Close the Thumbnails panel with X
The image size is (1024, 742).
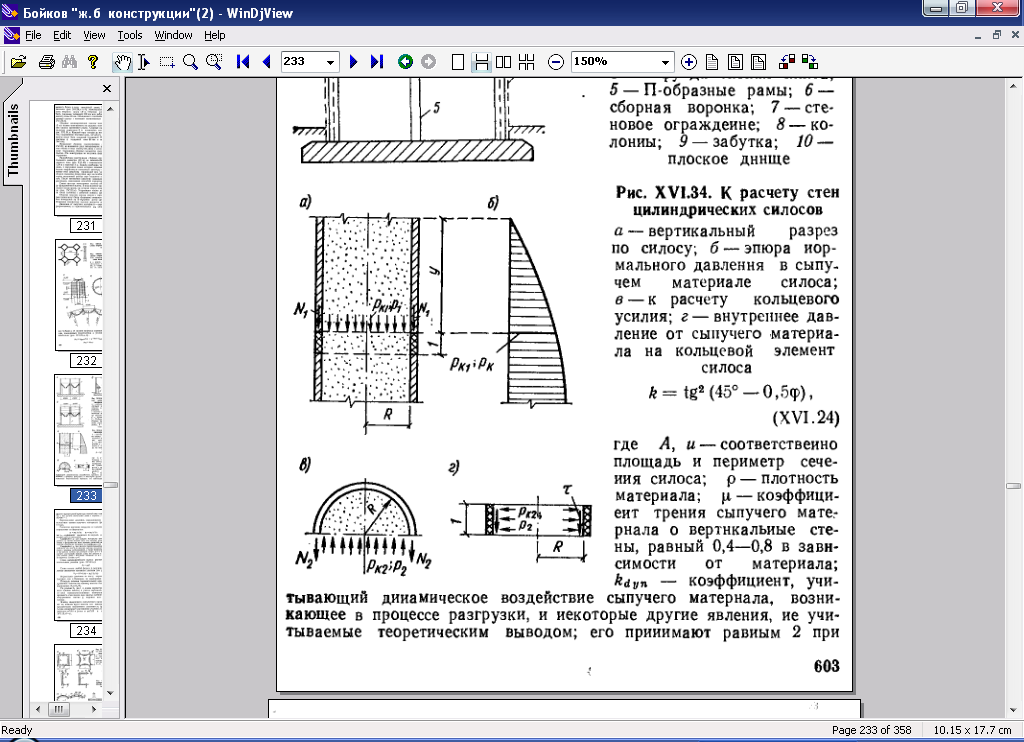(107, 88)
